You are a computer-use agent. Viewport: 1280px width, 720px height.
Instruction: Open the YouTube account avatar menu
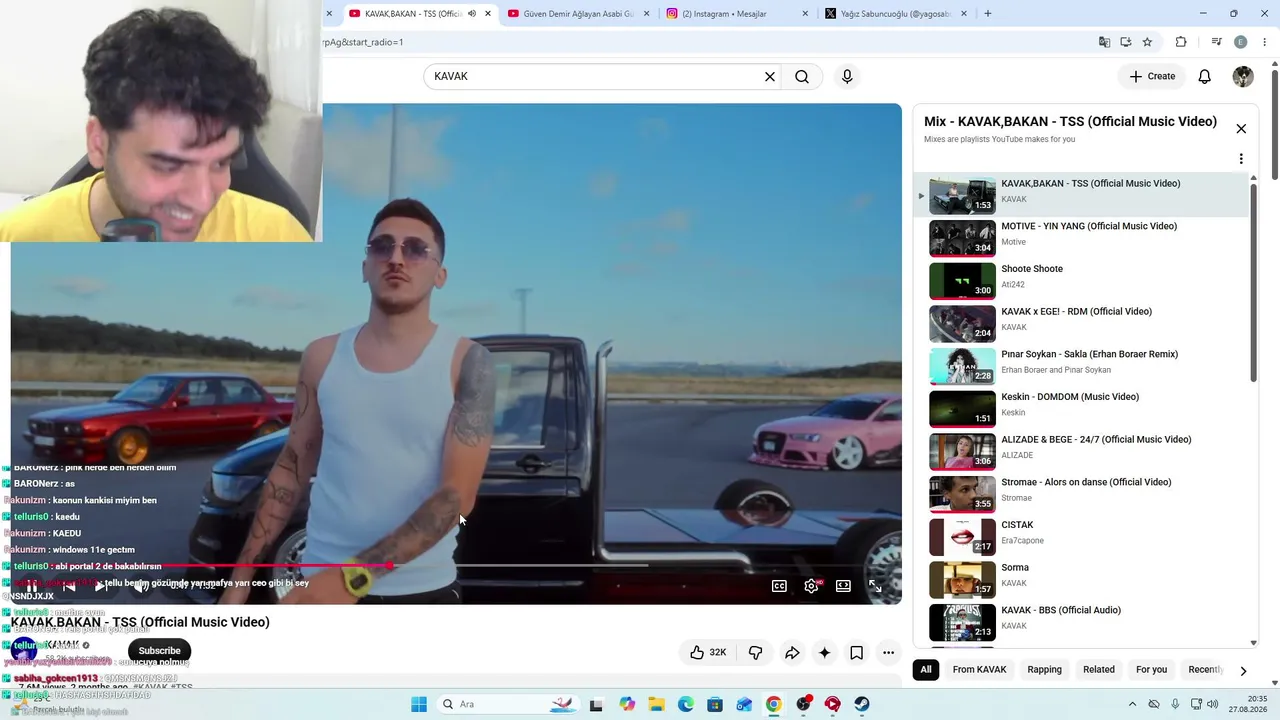[x=1243, y=76]
